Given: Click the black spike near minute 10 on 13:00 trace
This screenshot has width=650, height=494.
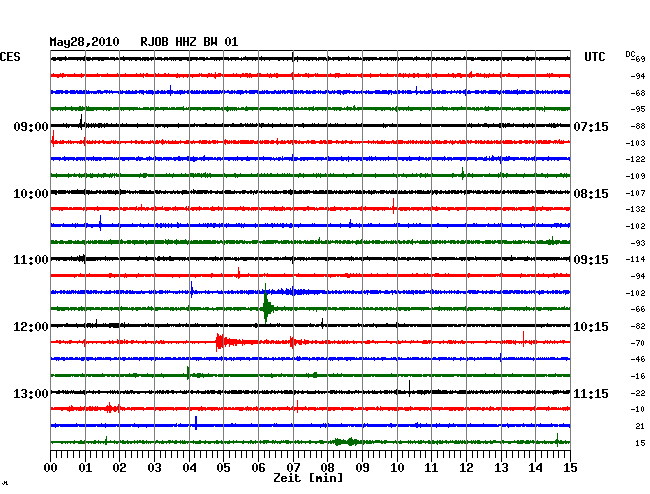Looking at the screenshot, I should [410, 389].
